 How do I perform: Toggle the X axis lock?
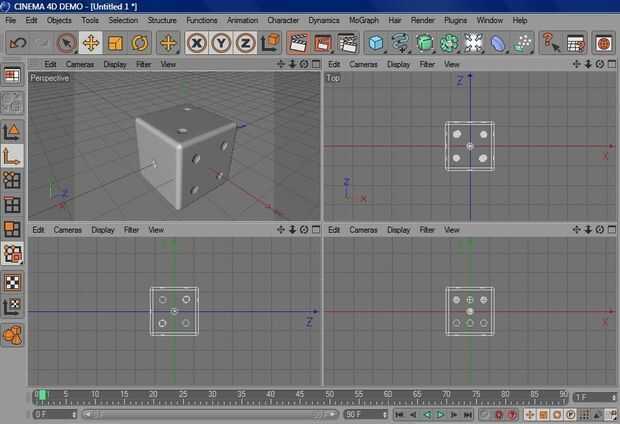pos(197,43)
